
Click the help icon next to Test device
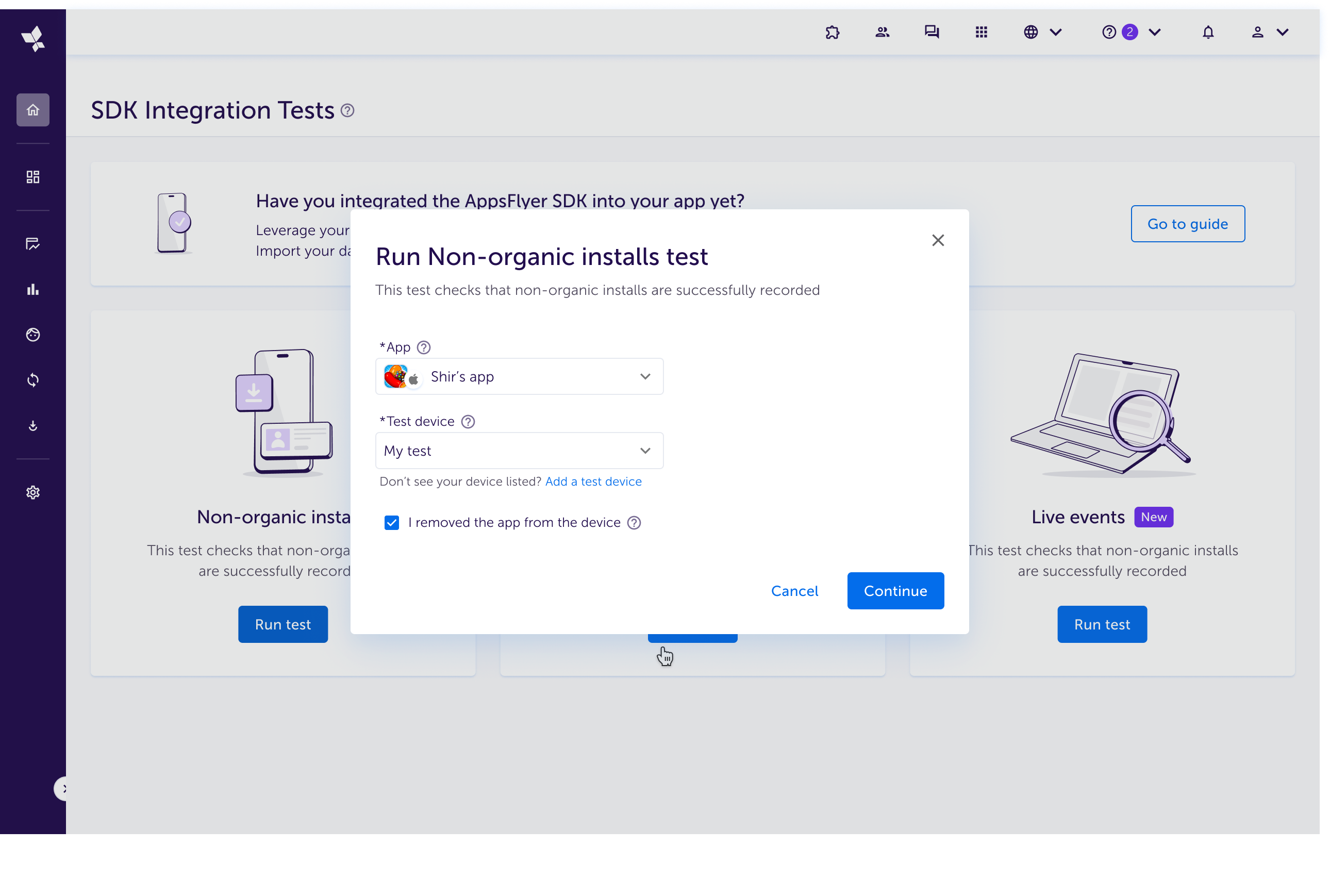point(468,422)
